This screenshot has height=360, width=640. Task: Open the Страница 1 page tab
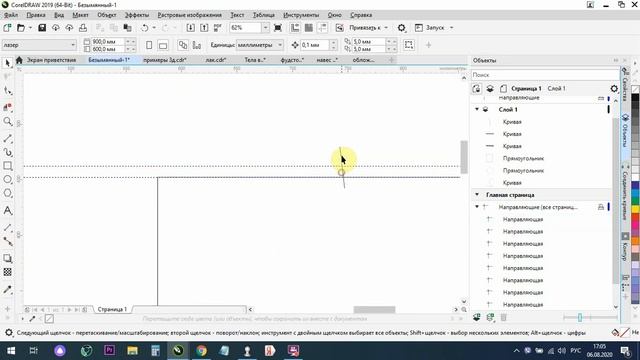[x=112, y=309]
